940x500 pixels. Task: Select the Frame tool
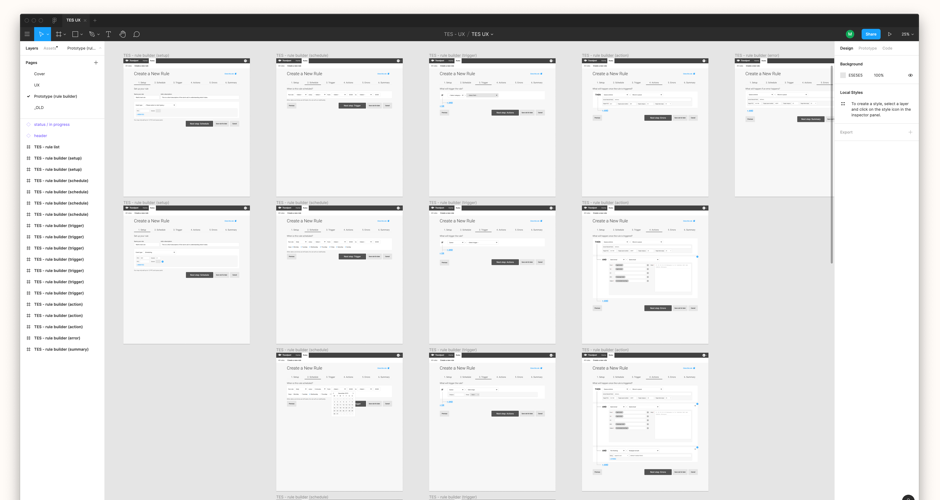click(x=59, y=34)
